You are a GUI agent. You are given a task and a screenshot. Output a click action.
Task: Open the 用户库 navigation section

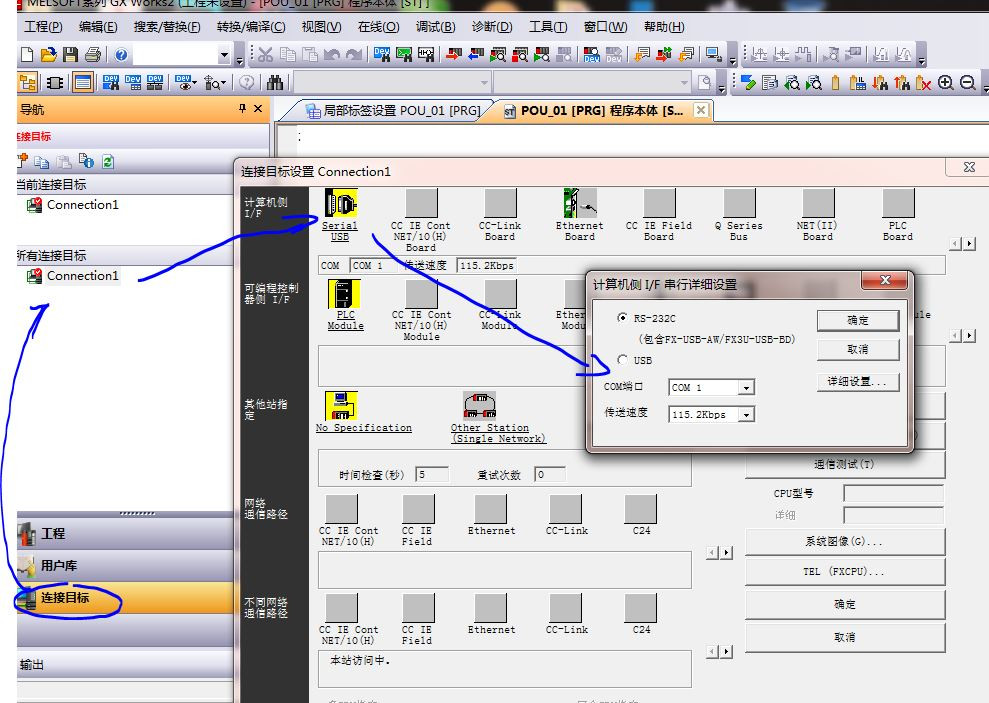125,566
